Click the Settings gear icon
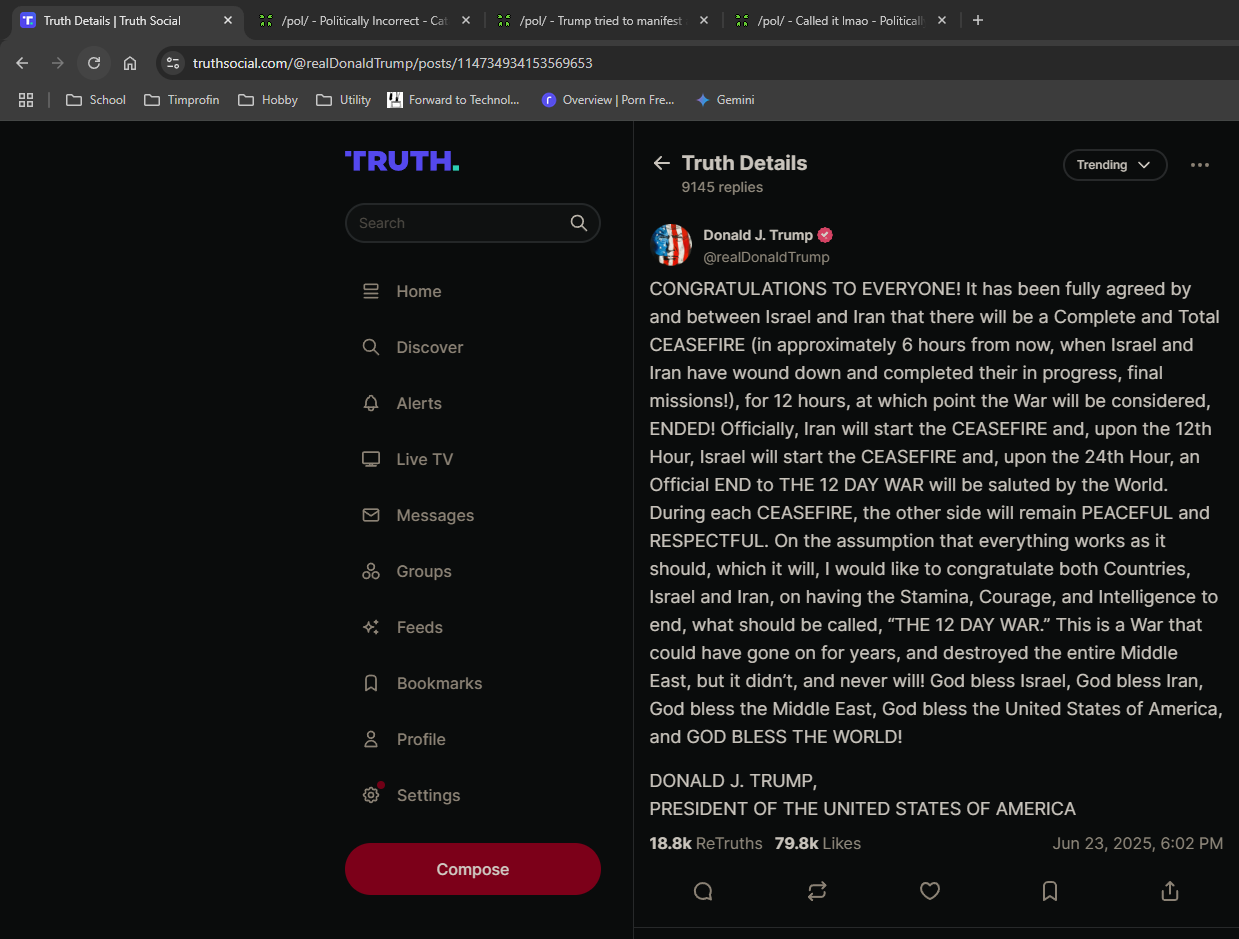 371,795
